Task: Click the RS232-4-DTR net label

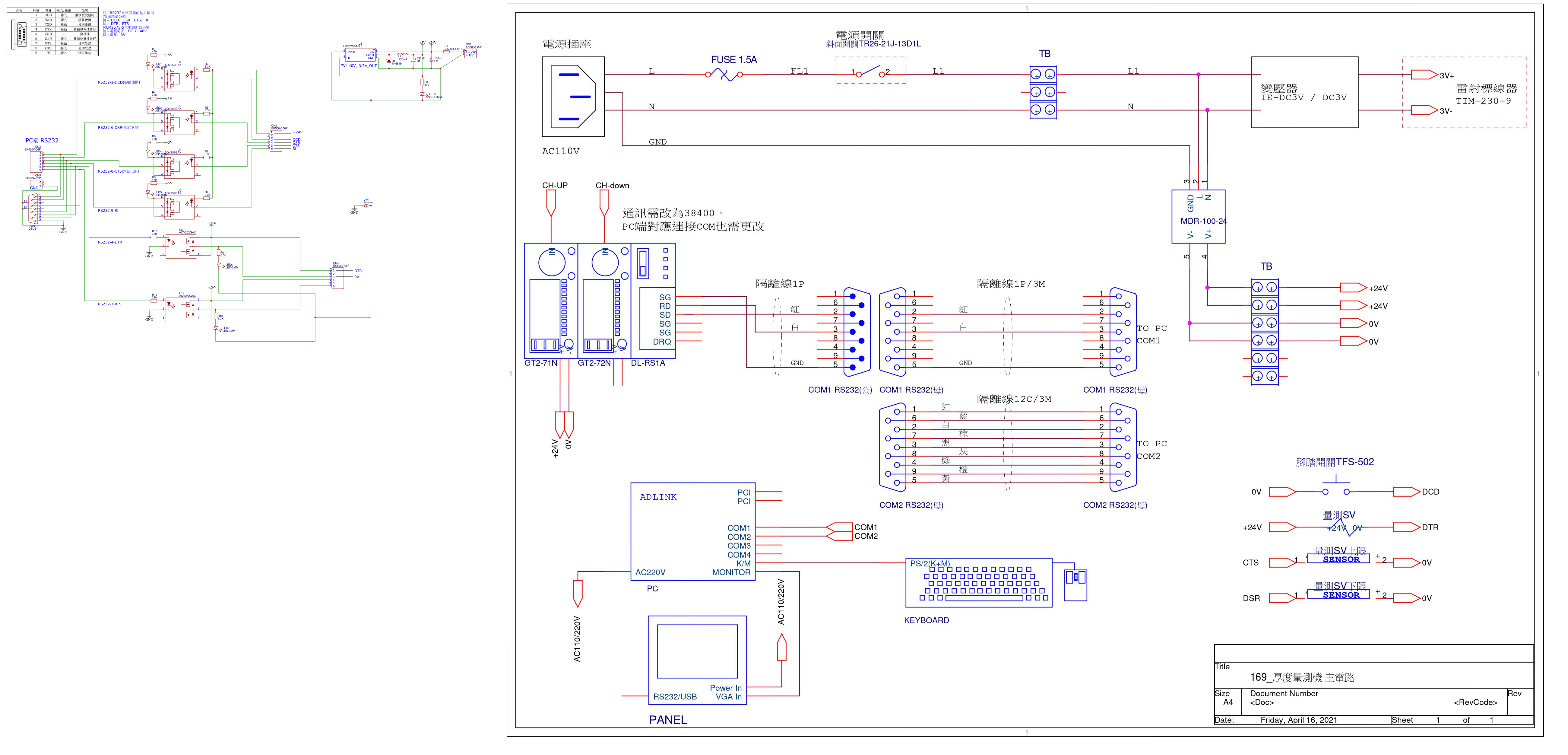Action: coord(110,242)
